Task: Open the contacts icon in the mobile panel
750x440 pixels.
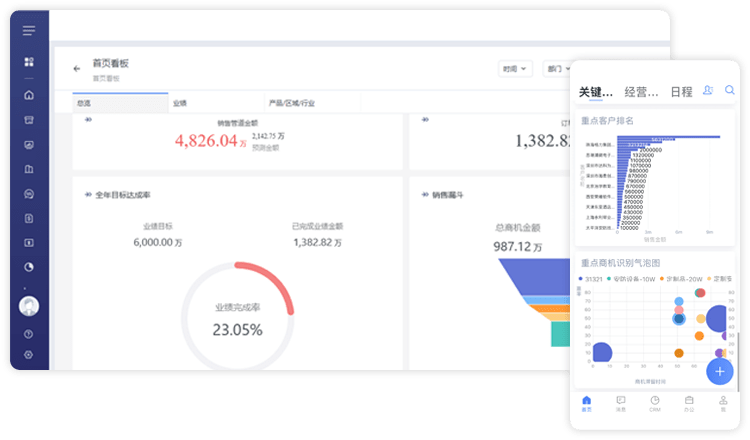Action: click(x=708, y=90)
